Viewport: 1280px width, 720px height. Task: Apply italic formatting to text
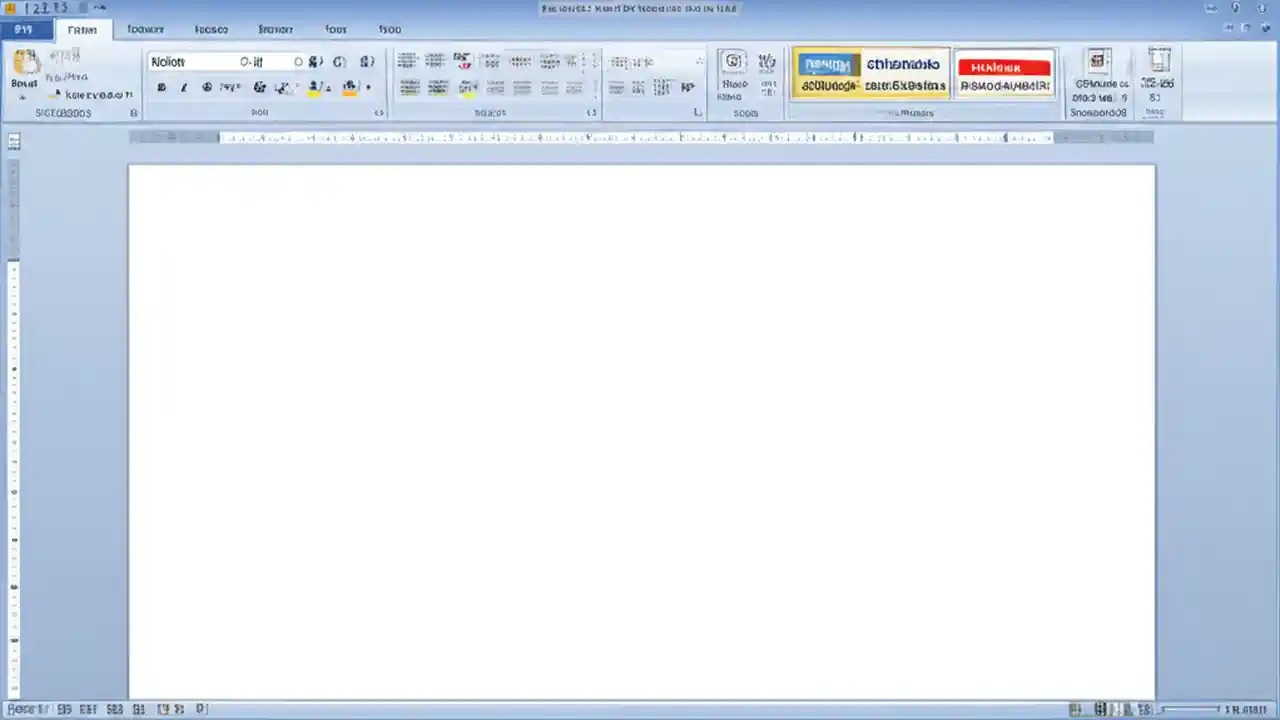[183, 87]
